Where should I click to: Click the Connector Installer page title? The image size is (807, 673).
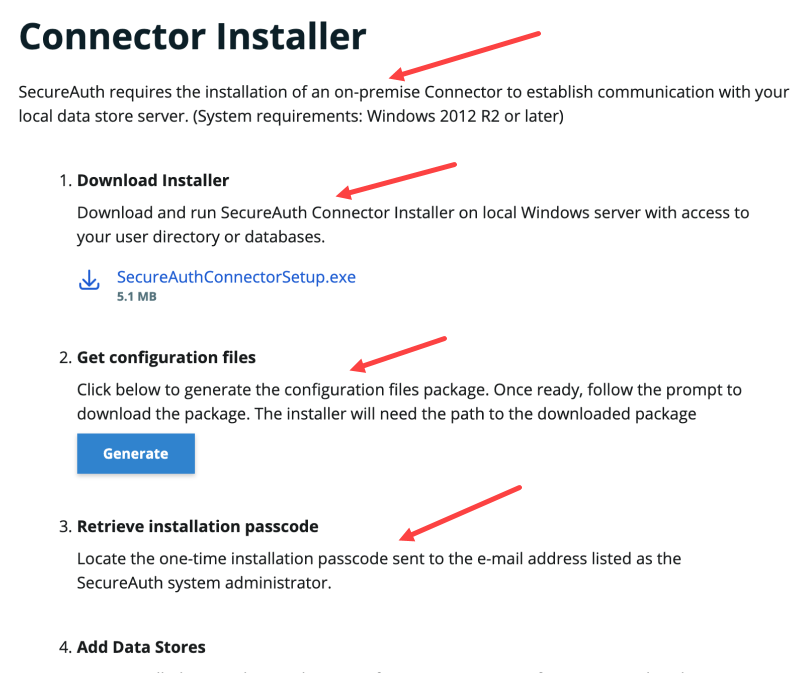tap(192, 36)
